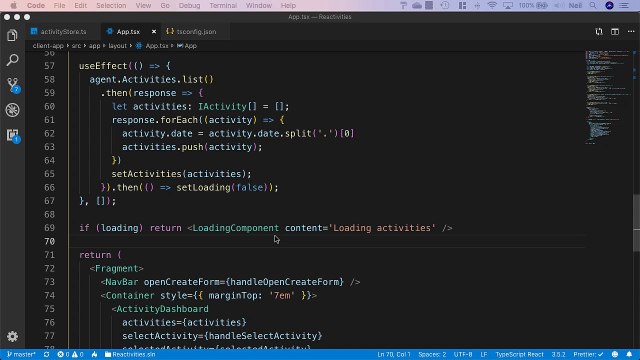Click line number 70 in gutter

pyautogui.click(x=49, y=241)
